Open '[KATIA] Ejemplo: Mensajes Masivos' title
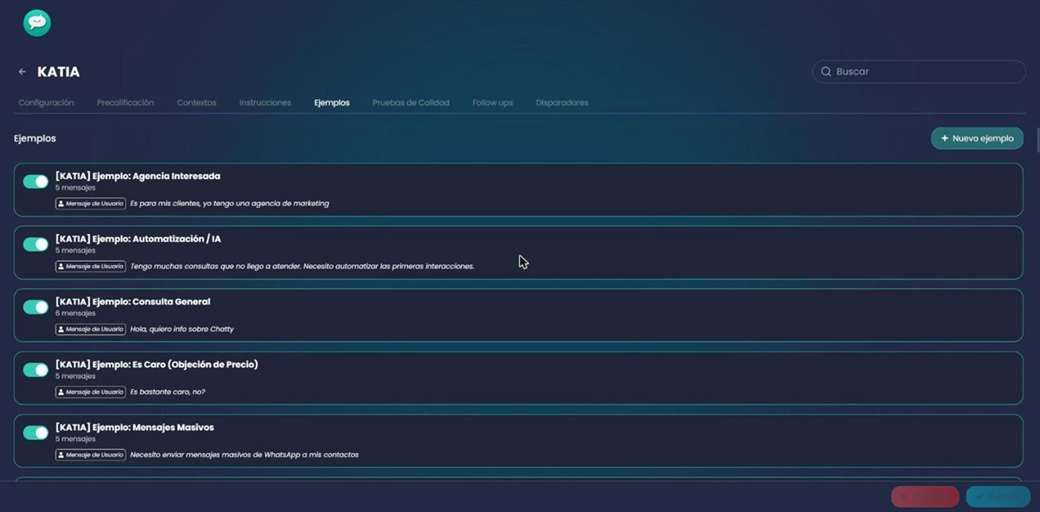The width and height of the screenshot is (1040, 512). coord(135,428)
